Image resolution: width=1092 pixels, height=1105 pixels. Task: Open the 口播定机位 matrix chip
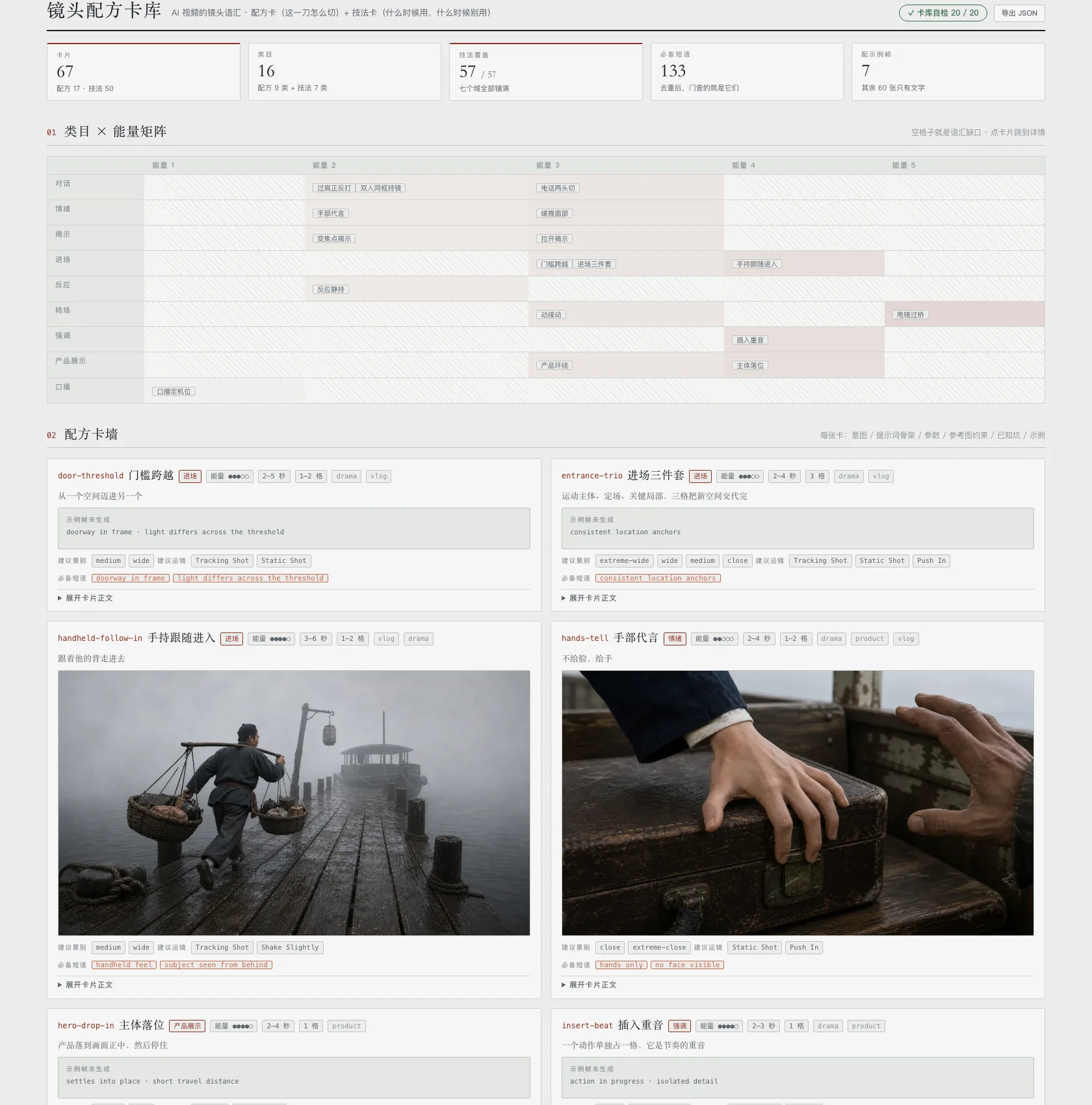[x=174, y=391]
